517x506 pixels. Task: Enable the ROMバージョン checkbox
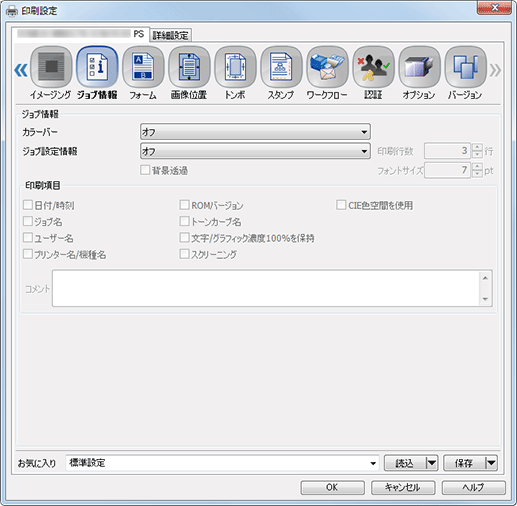pos(184,205)
